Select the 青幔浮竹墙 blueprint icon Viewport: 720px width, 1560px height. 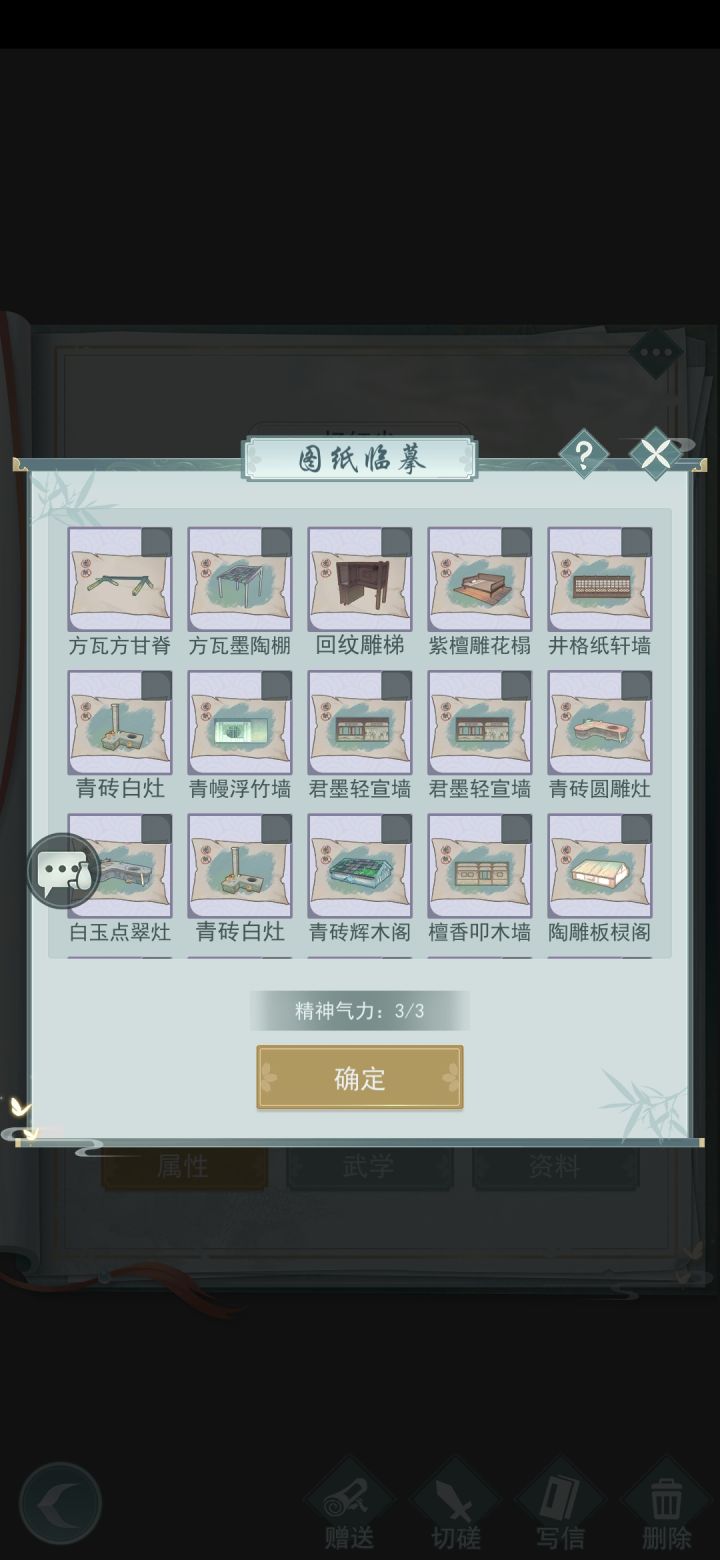point(240,723)
